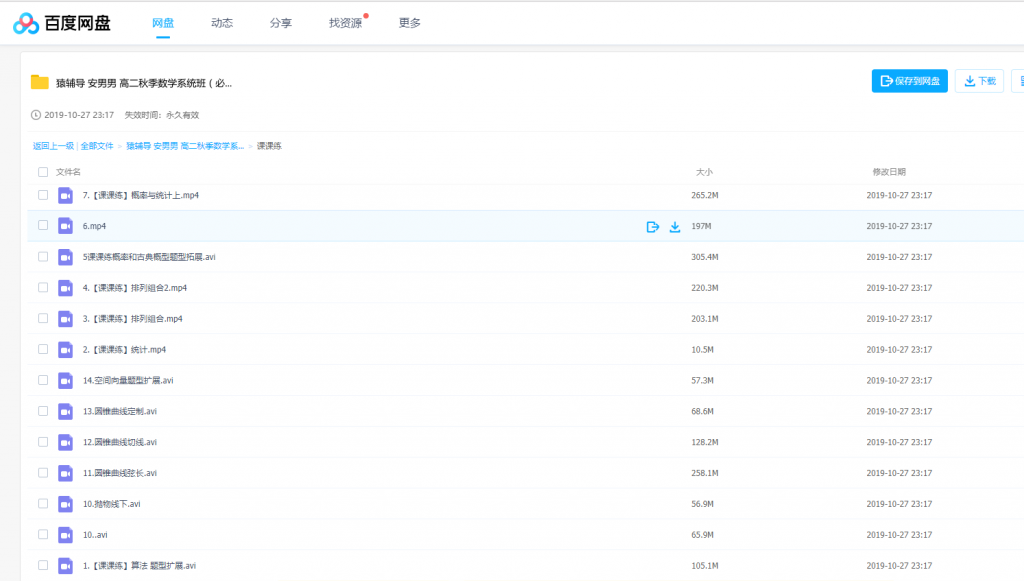
Task: Click the yellow folder icon beside the share title
Action: click(x=40, y=82)
